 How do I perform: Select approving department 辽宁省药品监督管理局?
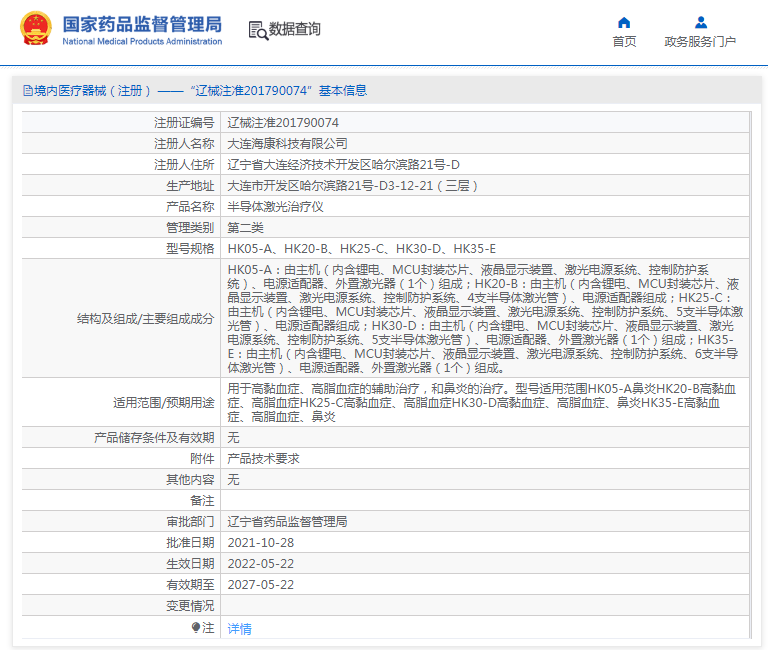click(x=288, y=522)
